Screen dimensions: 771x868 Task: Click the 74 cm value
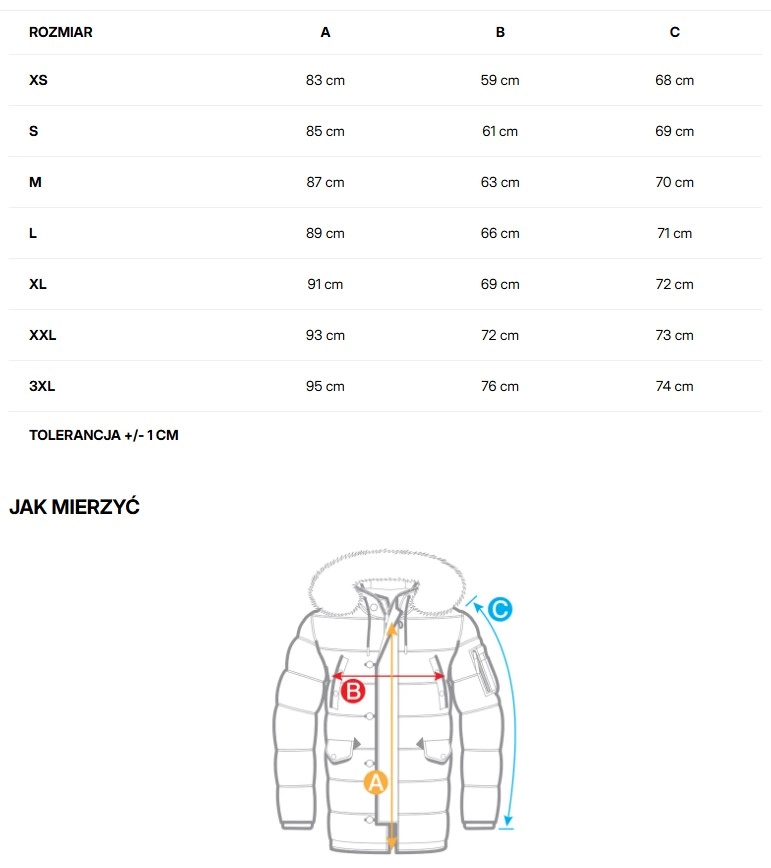pyautogui.click(x=675, y=386)
